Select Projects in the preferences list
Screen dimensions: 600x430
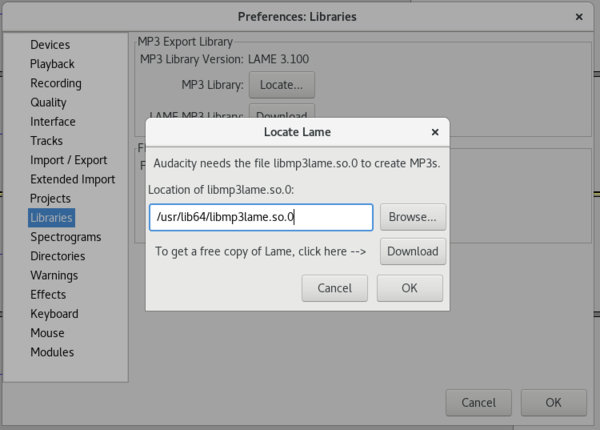(x=50, y=198)
